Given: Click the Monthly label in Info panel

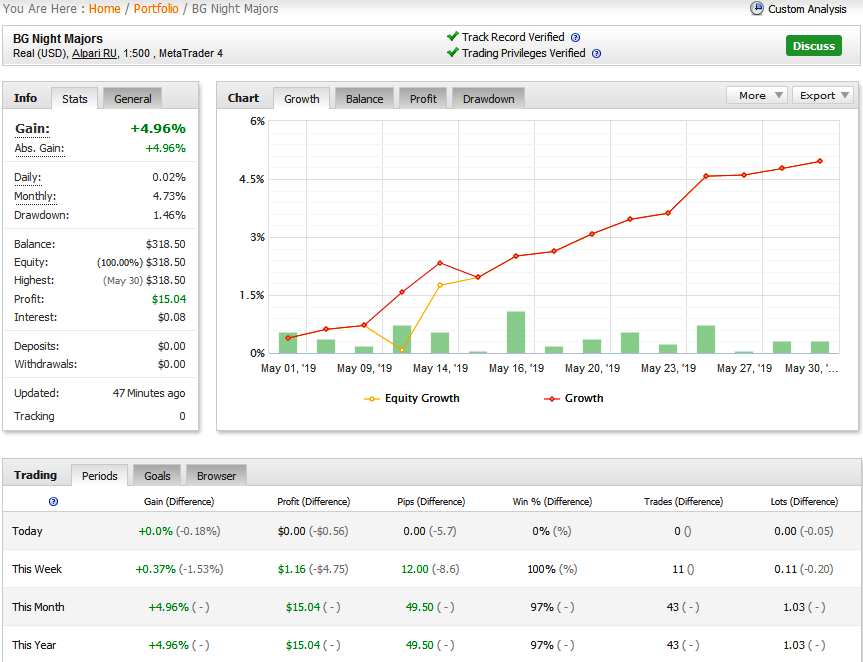Looking at the screenshot, I should tap(35, 196).
